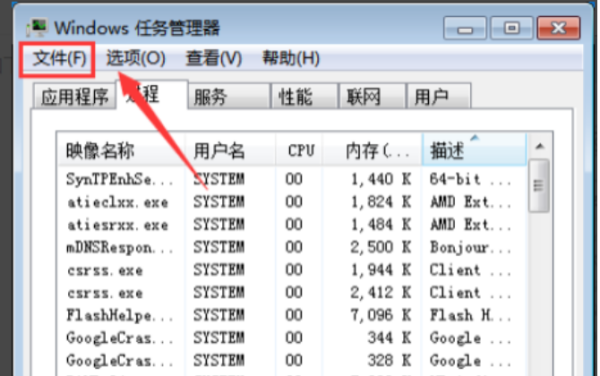600x376 pixels.
Task: Switch to the 性能 tab
Action: [304, 96]
